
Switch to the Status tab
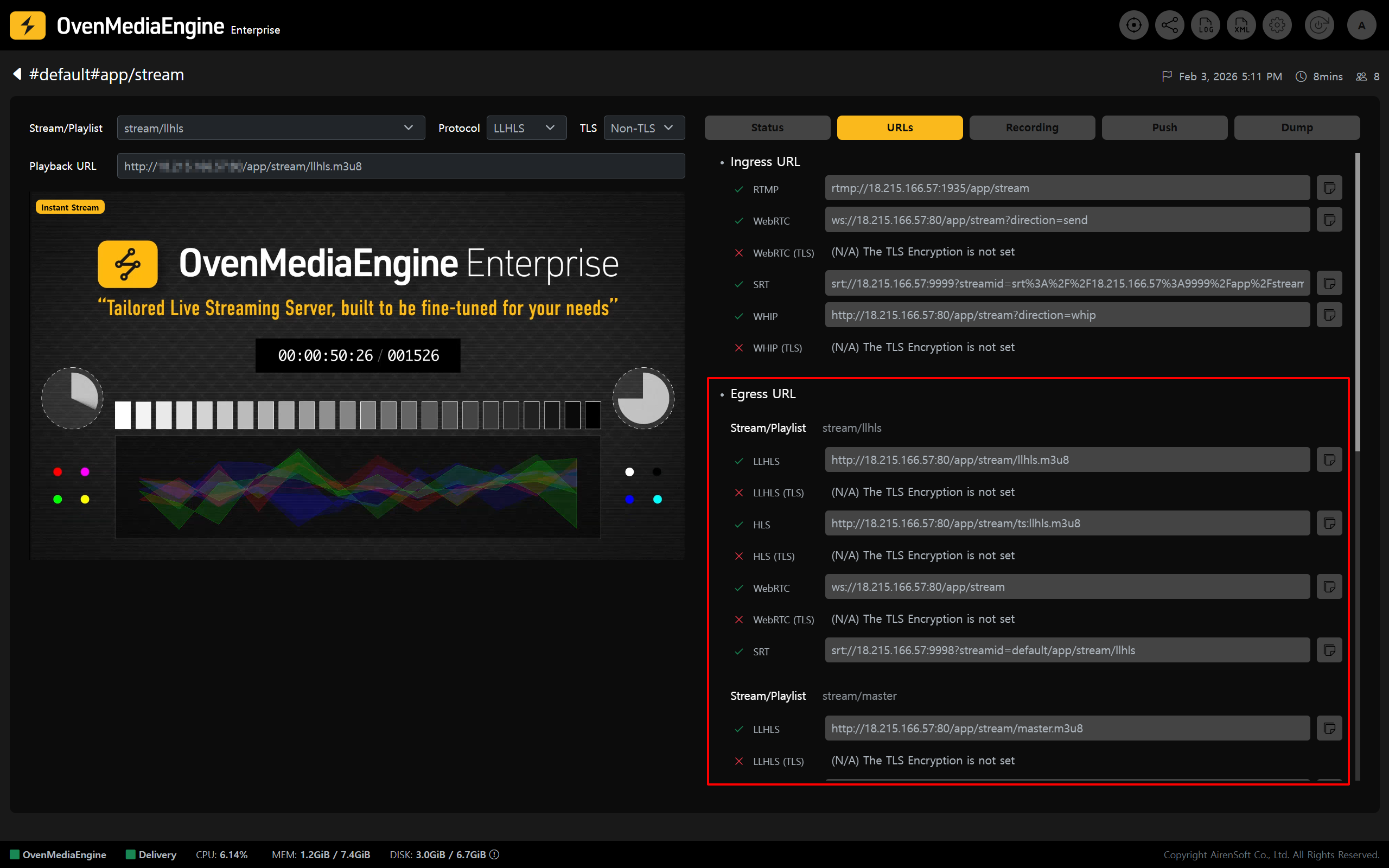(767, 127)
